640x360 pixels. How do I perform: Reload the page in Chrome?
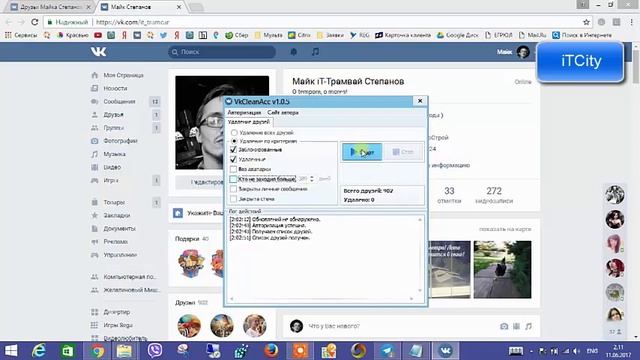pyautogui.click(x=35, y=22)
